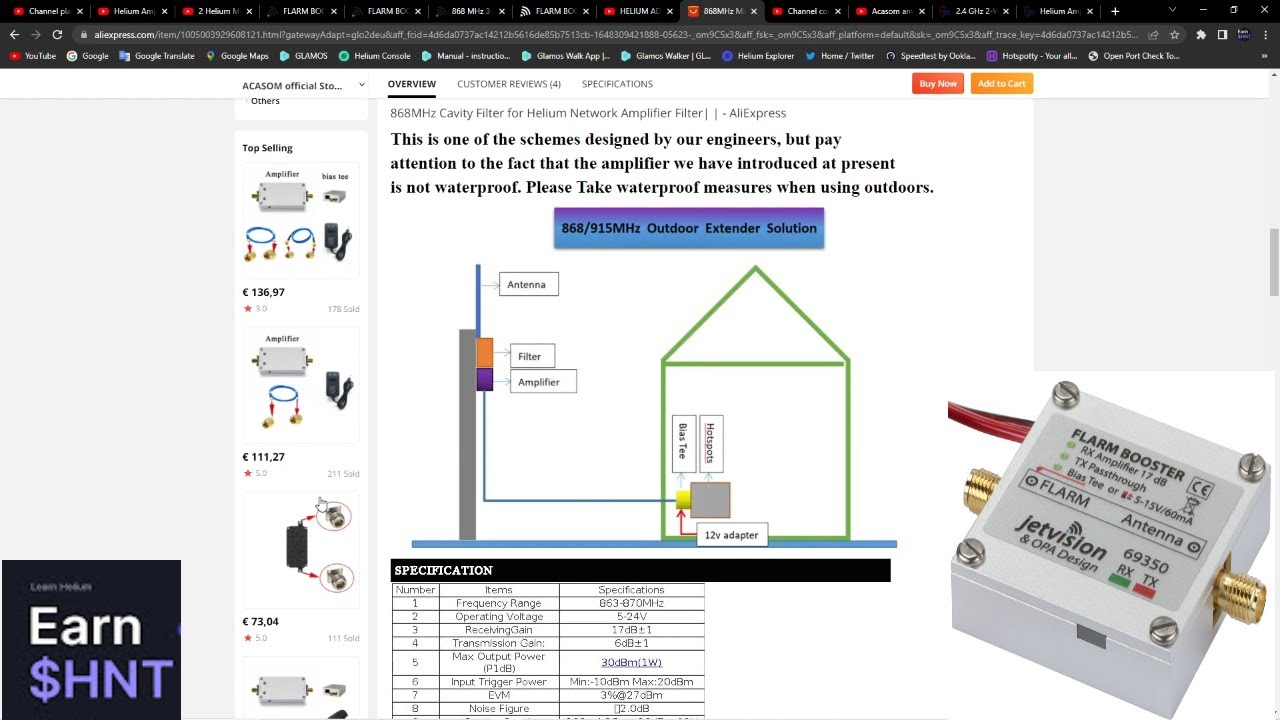Switch to the '2.4 GHz 2-...' tab
Screen dimensions: 1280x720
pyautogui.click(x=975, y=11)
